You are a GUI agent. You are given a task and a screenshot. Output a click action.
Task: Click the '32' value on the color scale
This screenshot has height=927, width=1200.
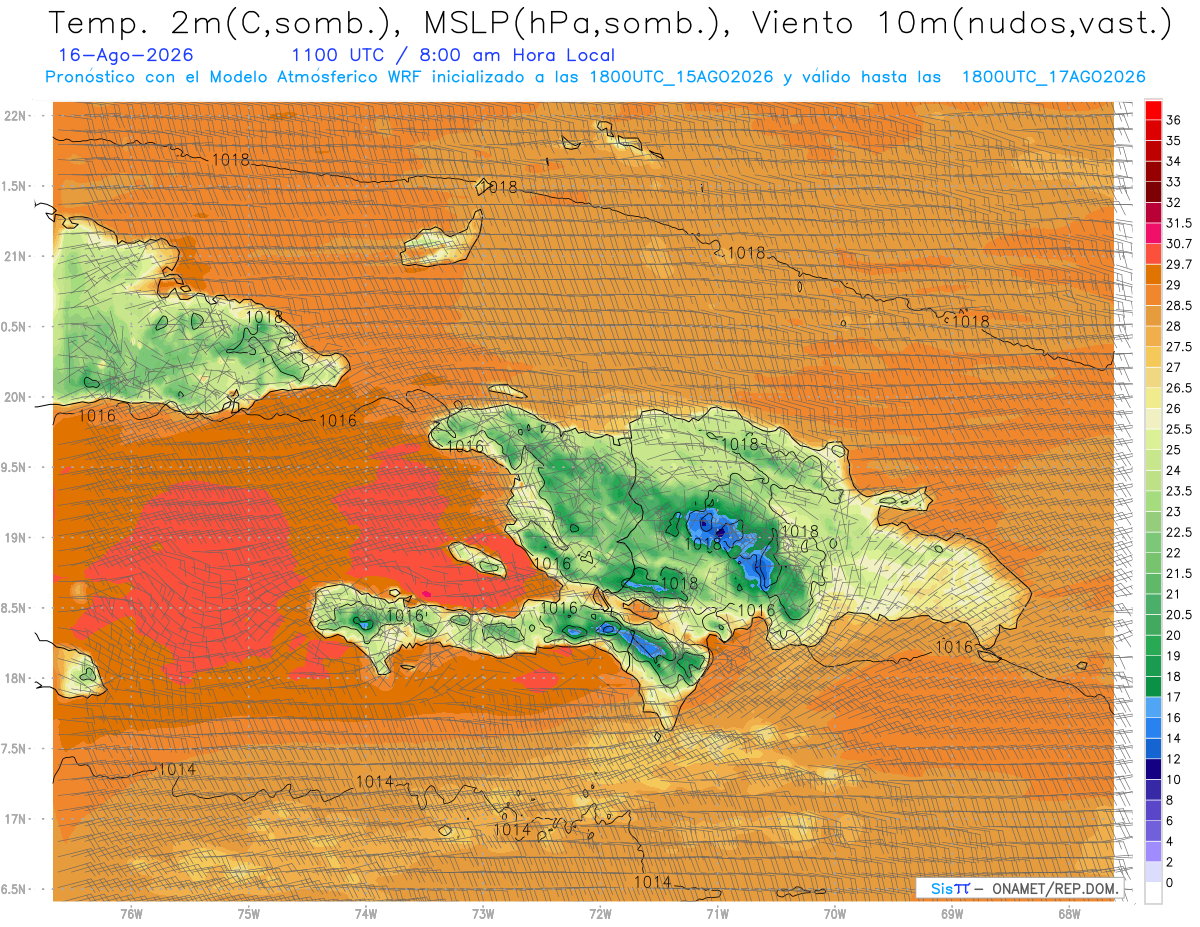[1174, 202]
